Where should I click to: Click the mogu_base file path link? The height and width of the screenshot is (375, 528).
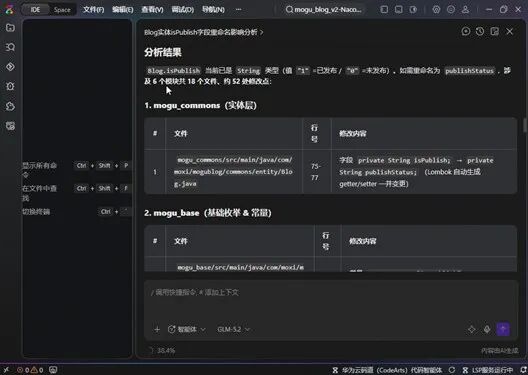[240, 267]
